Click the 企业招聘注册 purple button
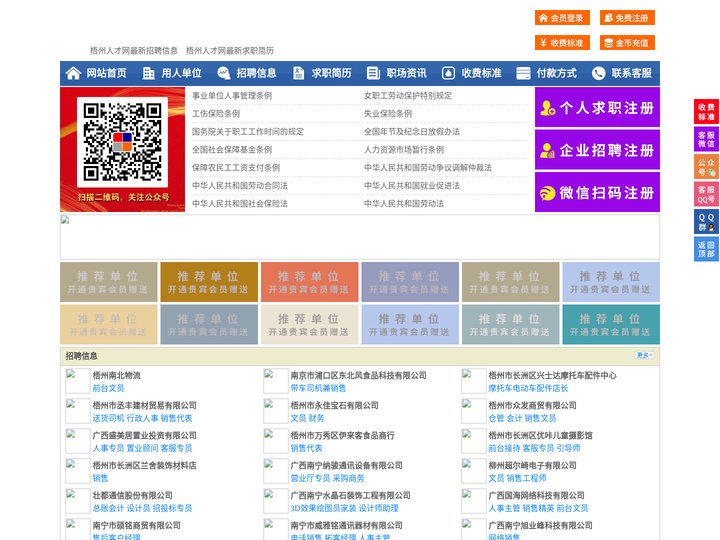 pos(597,150)
